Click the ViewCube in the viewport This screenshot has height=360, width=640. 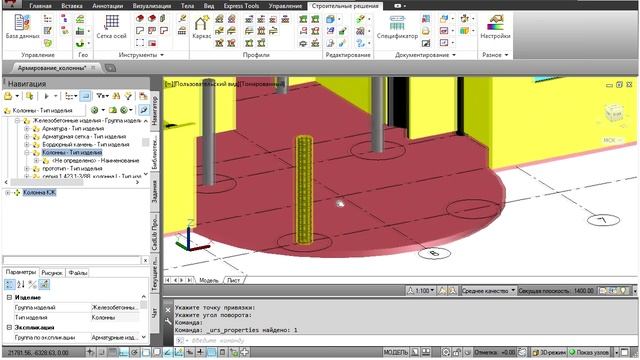pyautogui.click(x=613, y=113)
